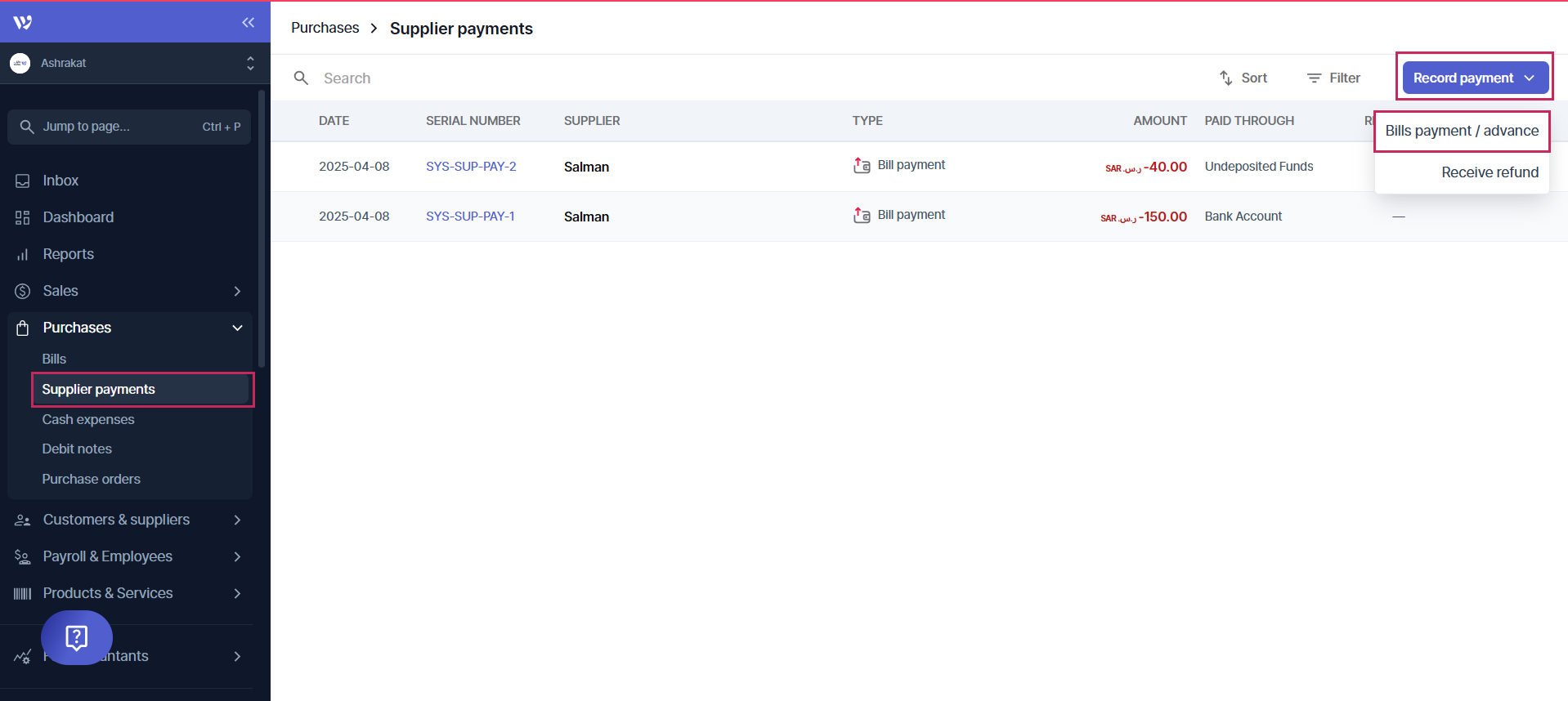Click the Jump to page search field
This screenshot has width=1568, height=701.
(x=129, y=127)
